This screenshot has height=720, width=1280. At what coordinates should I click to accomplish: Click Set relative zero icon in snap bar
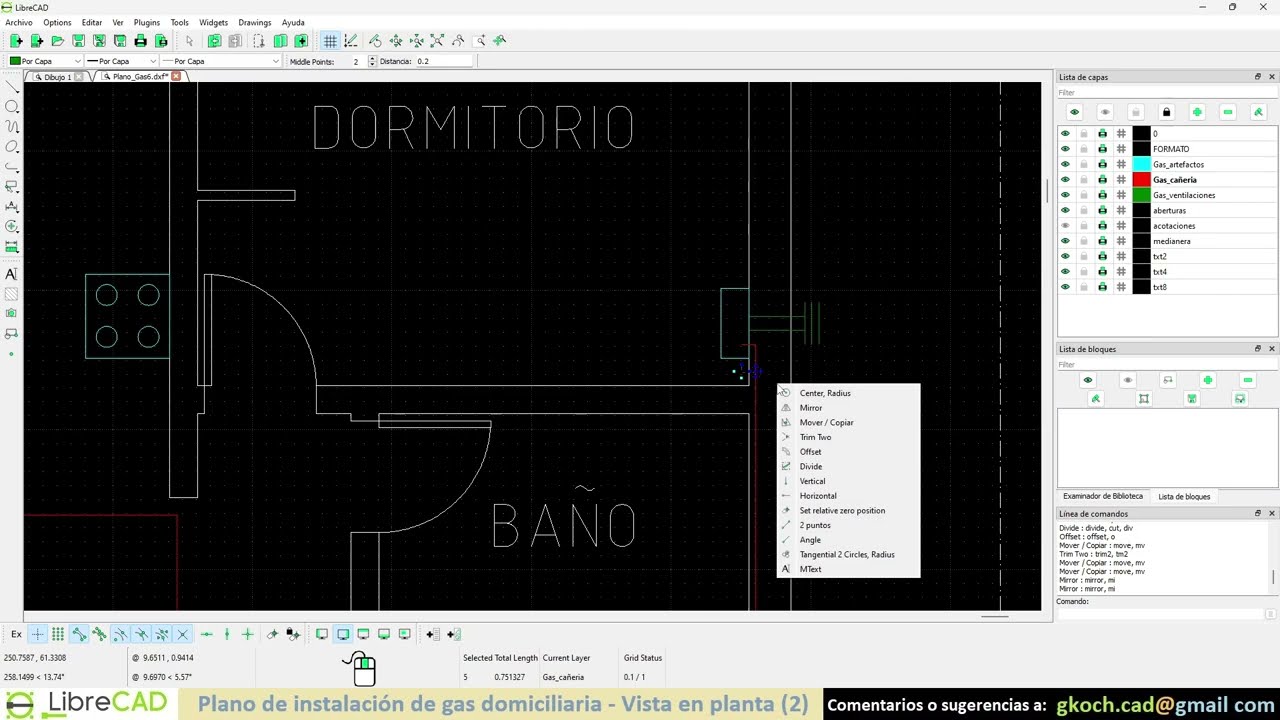pyautogui.click(x=272, y=634)
